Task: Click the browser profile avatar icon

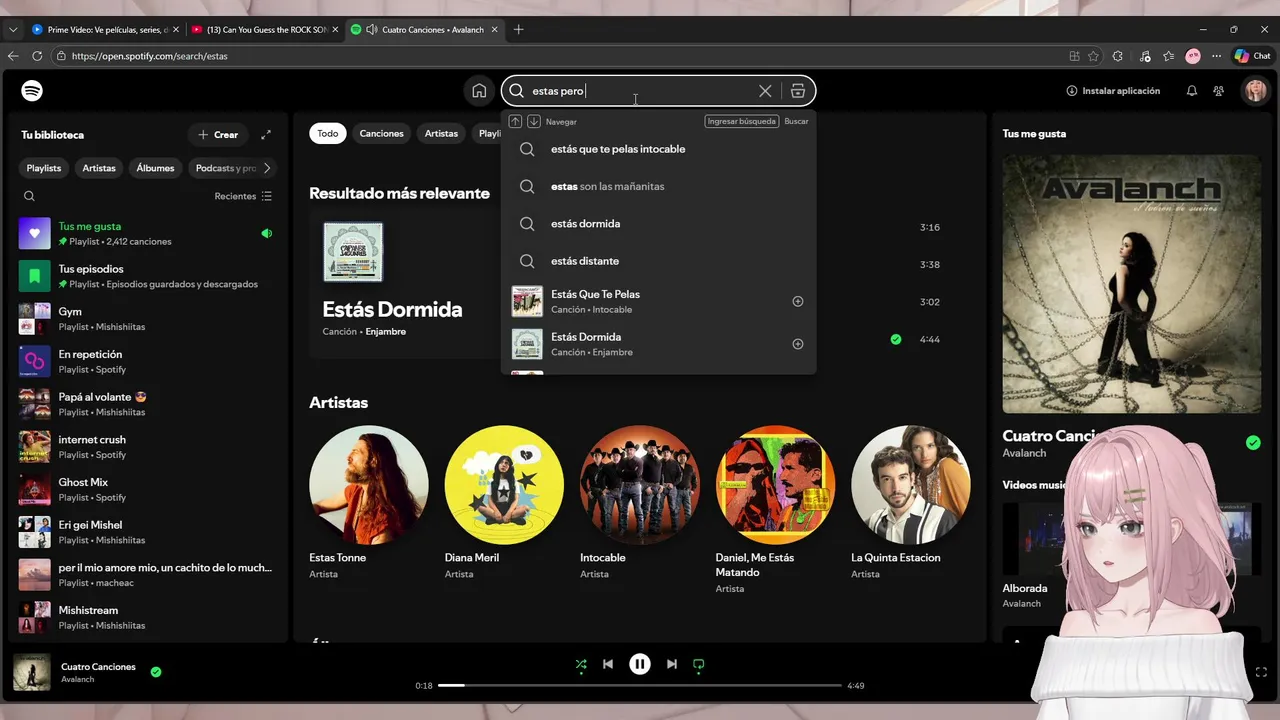Action: (1193, 56)
